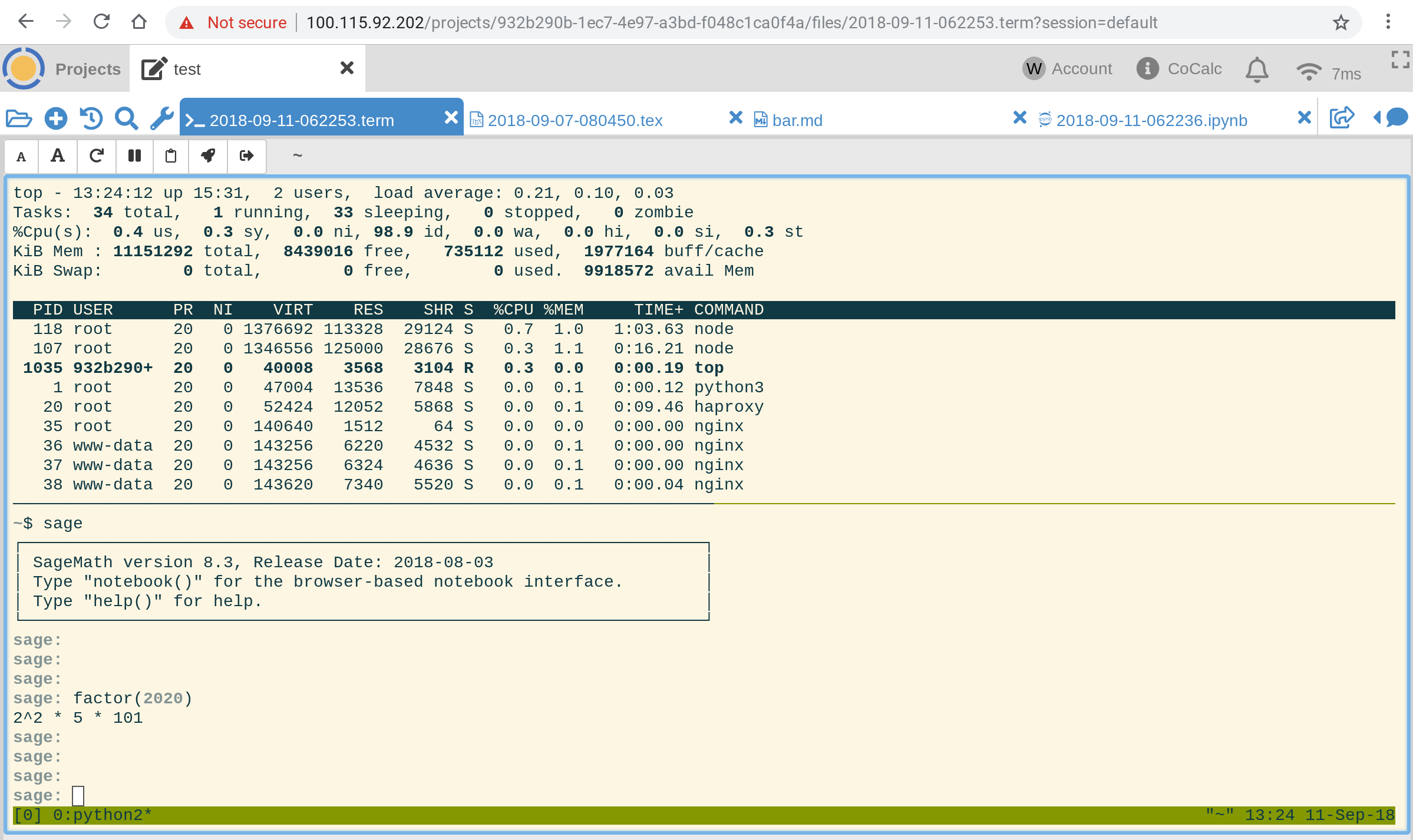Click the rocket init script icon

[x=208, y=156]
